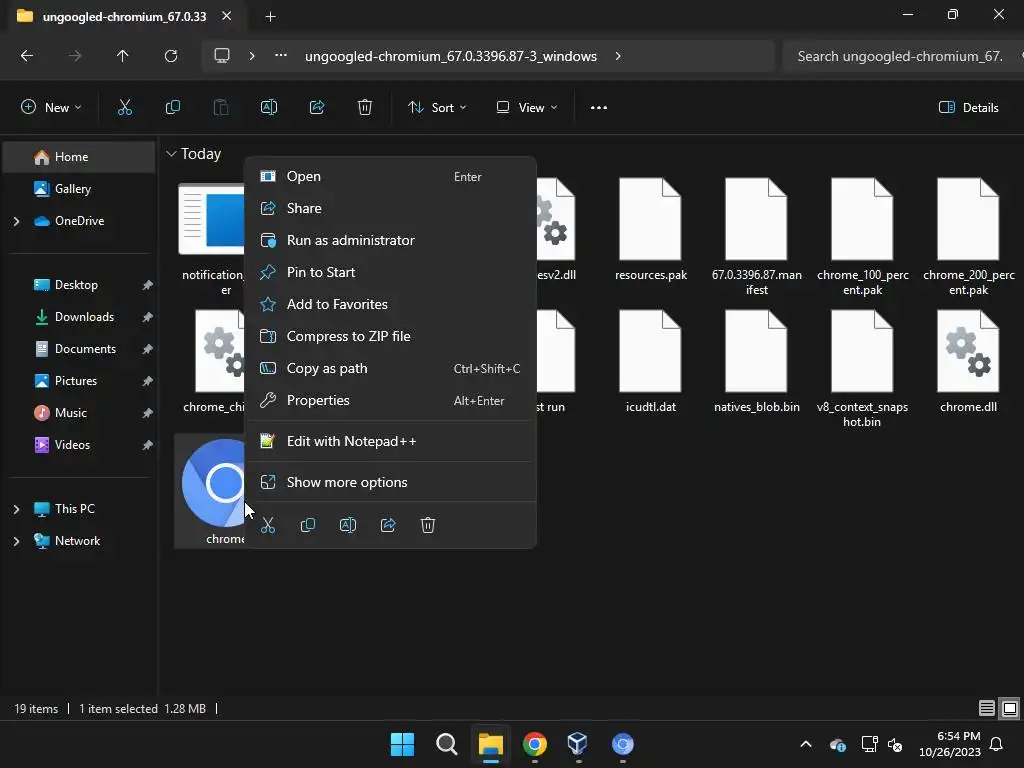Open a new tab with the plus button
The width and height of the screenshot is (1024, 768).
coord(270,17)
